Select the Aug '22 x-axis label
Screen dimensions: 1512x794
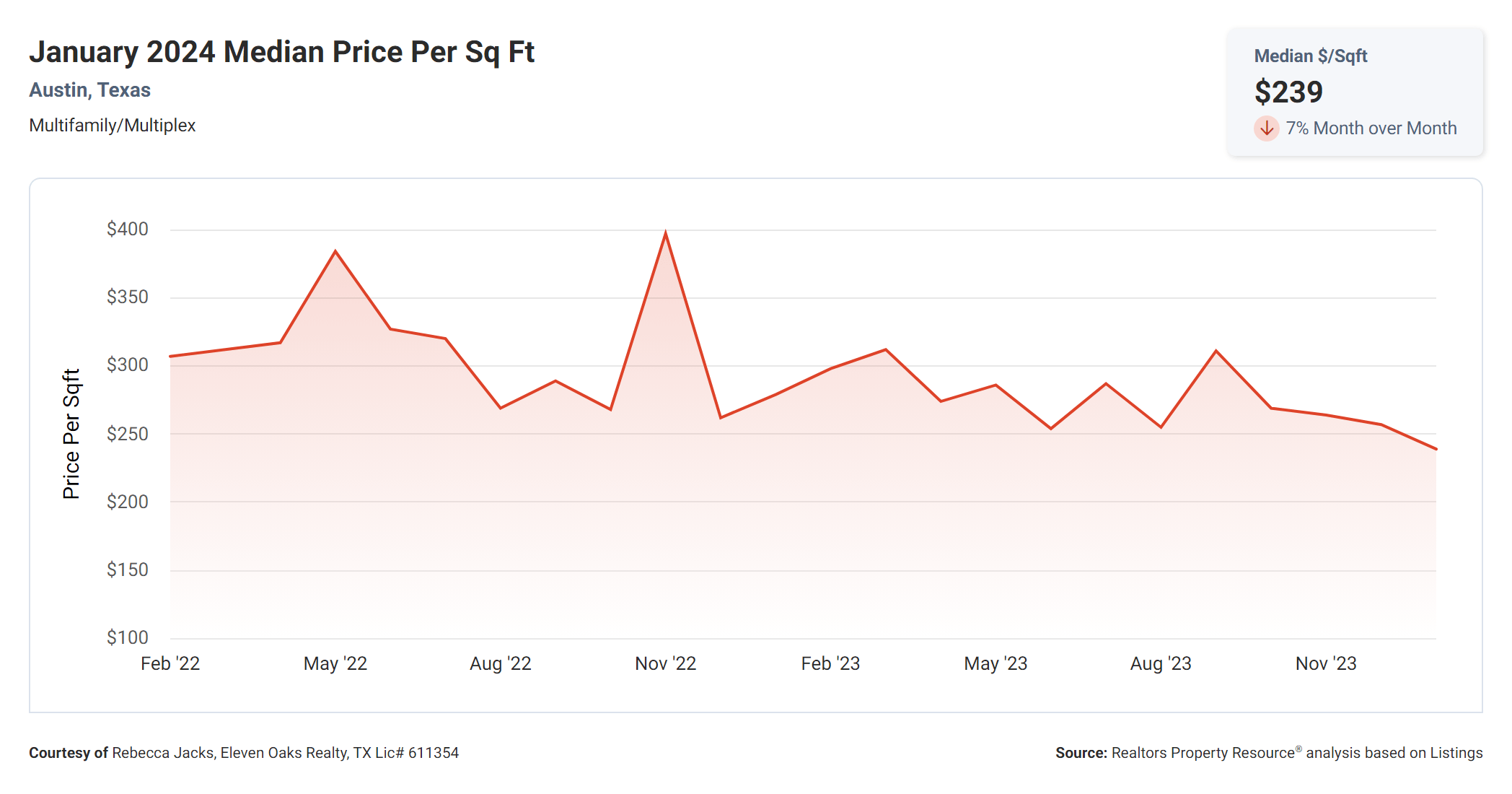pyautogui.click(x=500, y=663)
